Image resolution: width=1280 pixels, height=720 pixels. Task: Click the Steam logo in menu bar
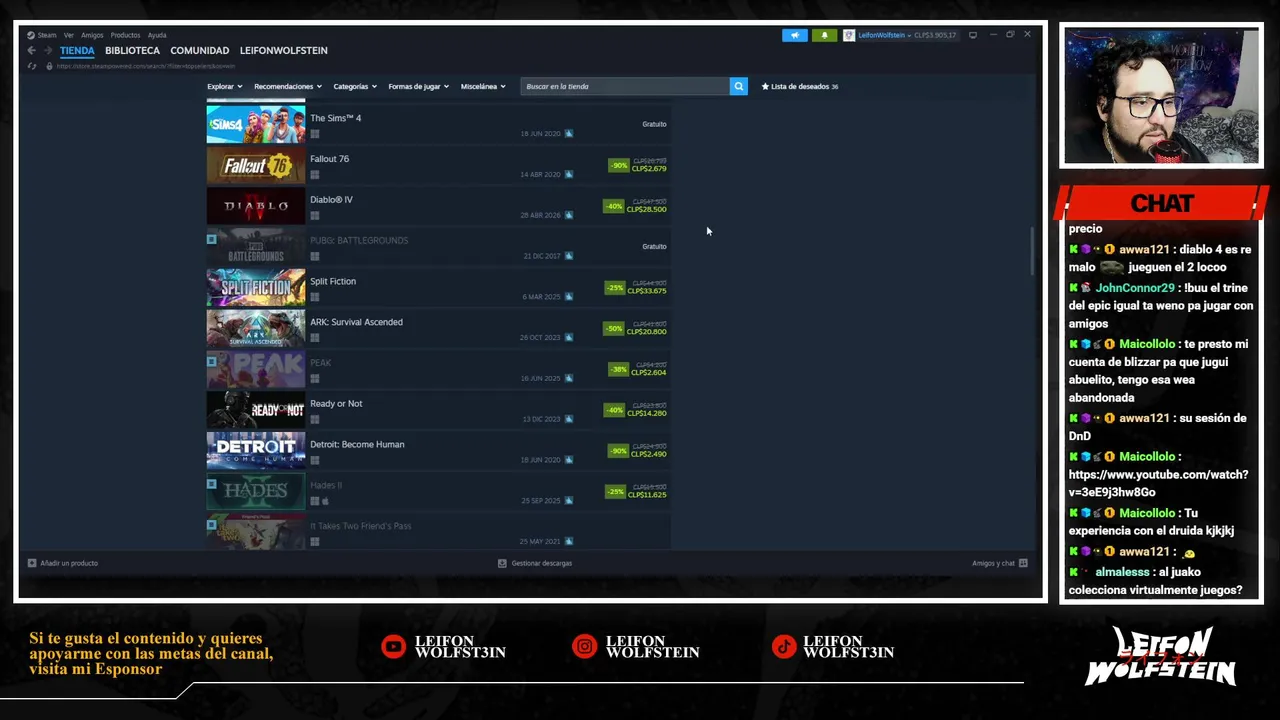(x=31, y=35)
